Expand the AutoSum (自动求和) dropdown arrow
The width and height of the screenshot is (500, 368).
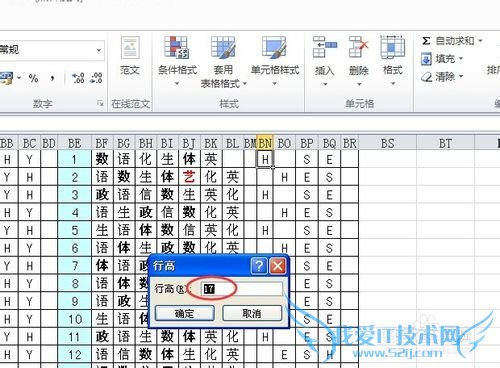point(480,41)
